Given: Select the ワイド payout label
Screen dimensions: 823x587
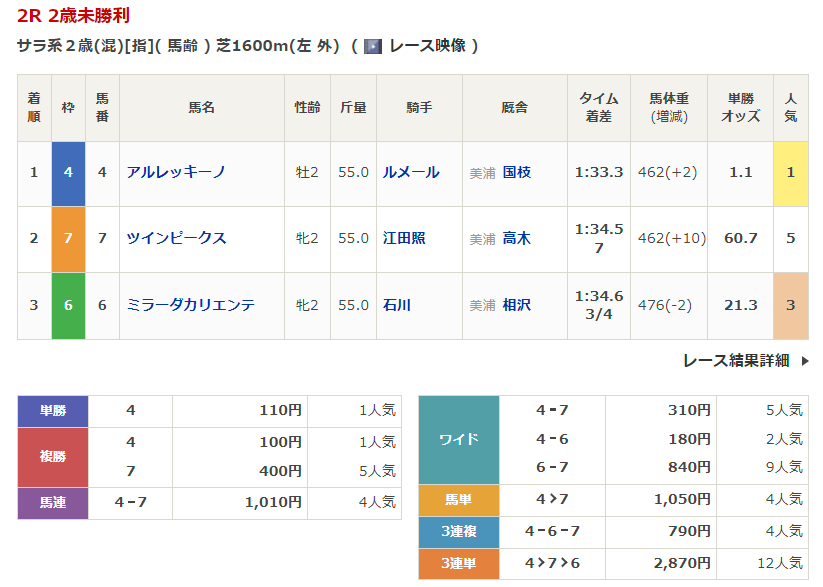Looking at the screenshot, I should tap(458, 439).
